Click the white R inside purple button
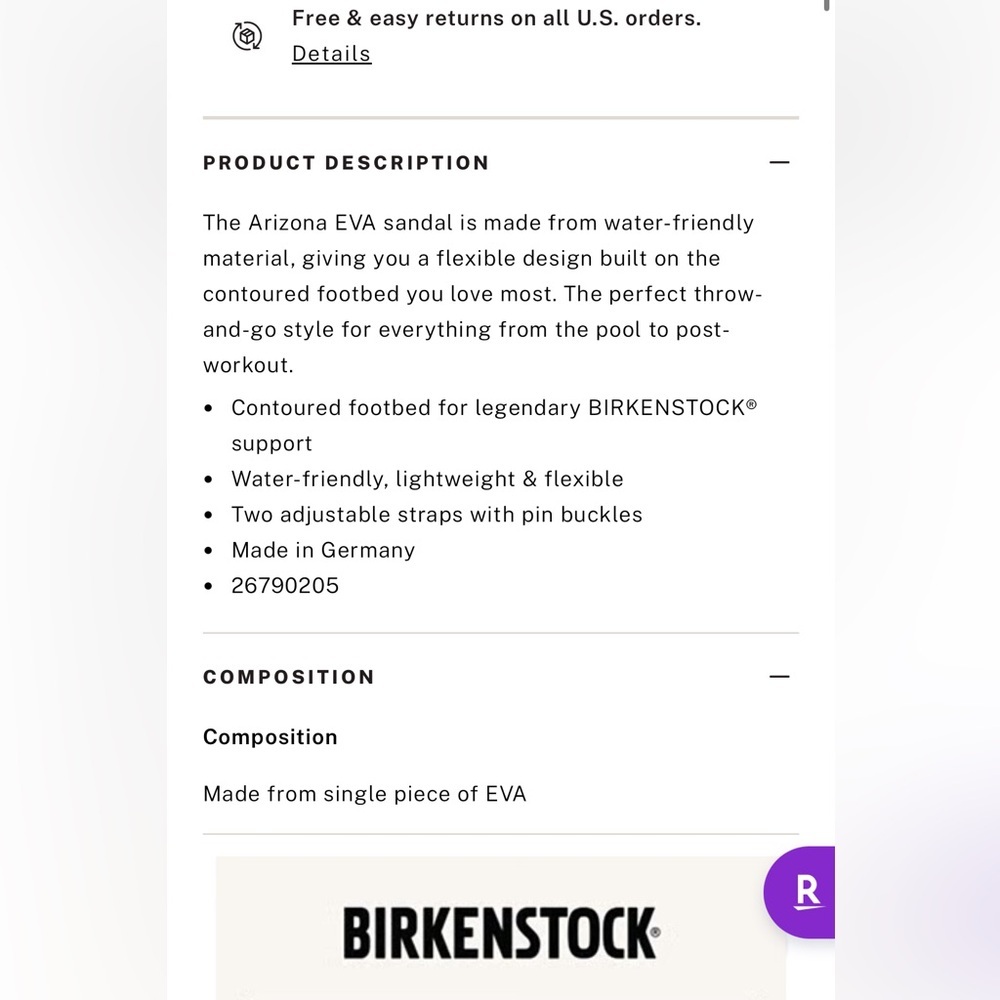 point(808,892)
